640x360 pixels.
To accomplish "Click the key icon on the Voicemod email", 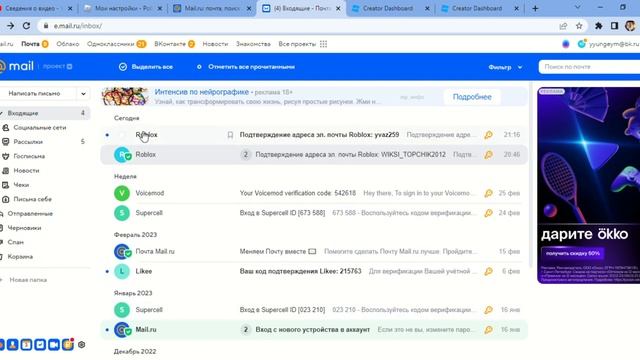I will 488,193.
